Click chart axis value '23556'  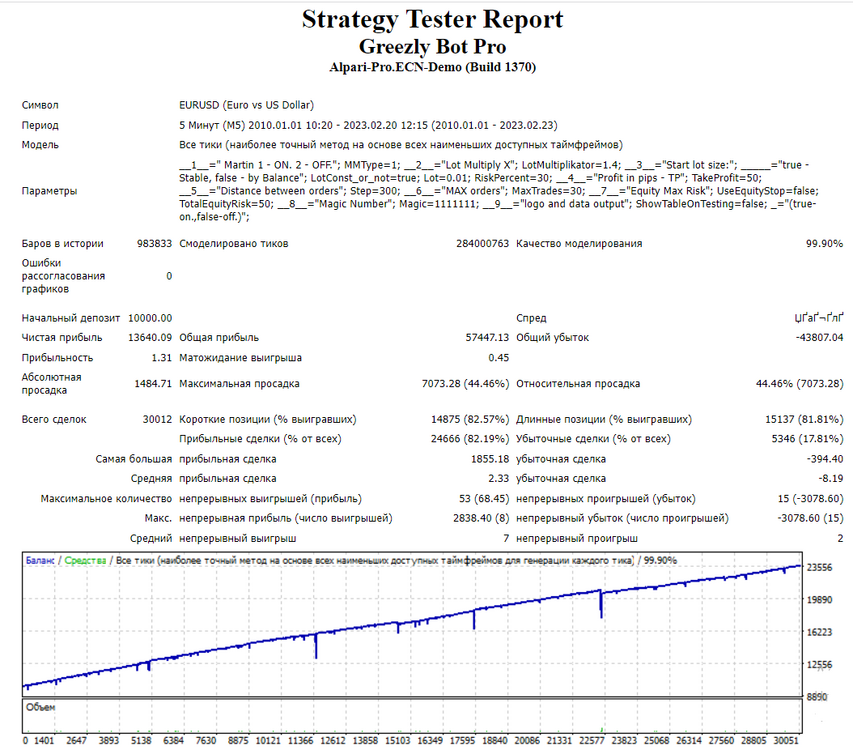819,568
